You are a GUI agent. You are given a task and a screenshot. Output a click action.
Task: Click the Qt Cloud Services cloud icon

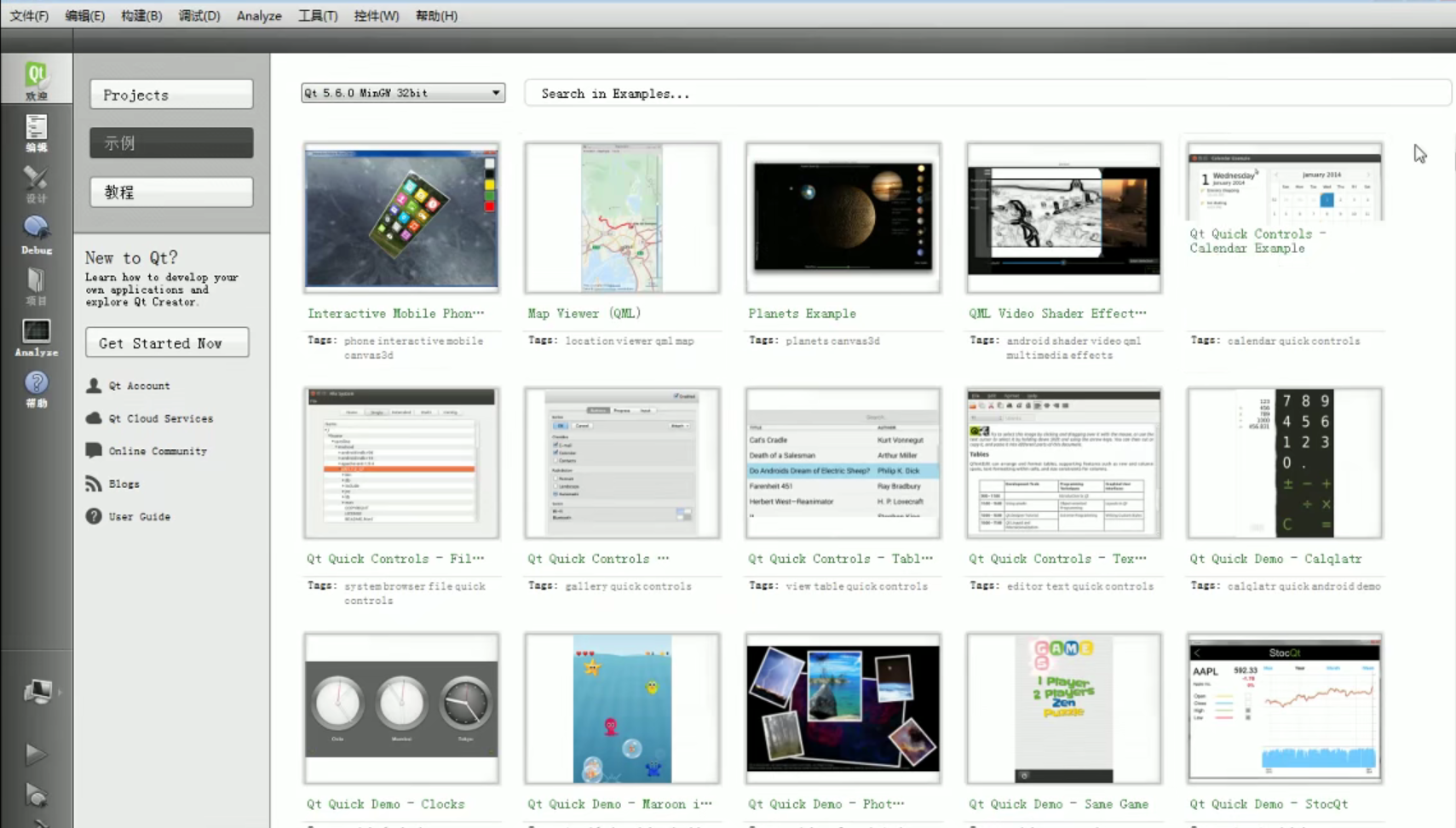click(94, 417)
